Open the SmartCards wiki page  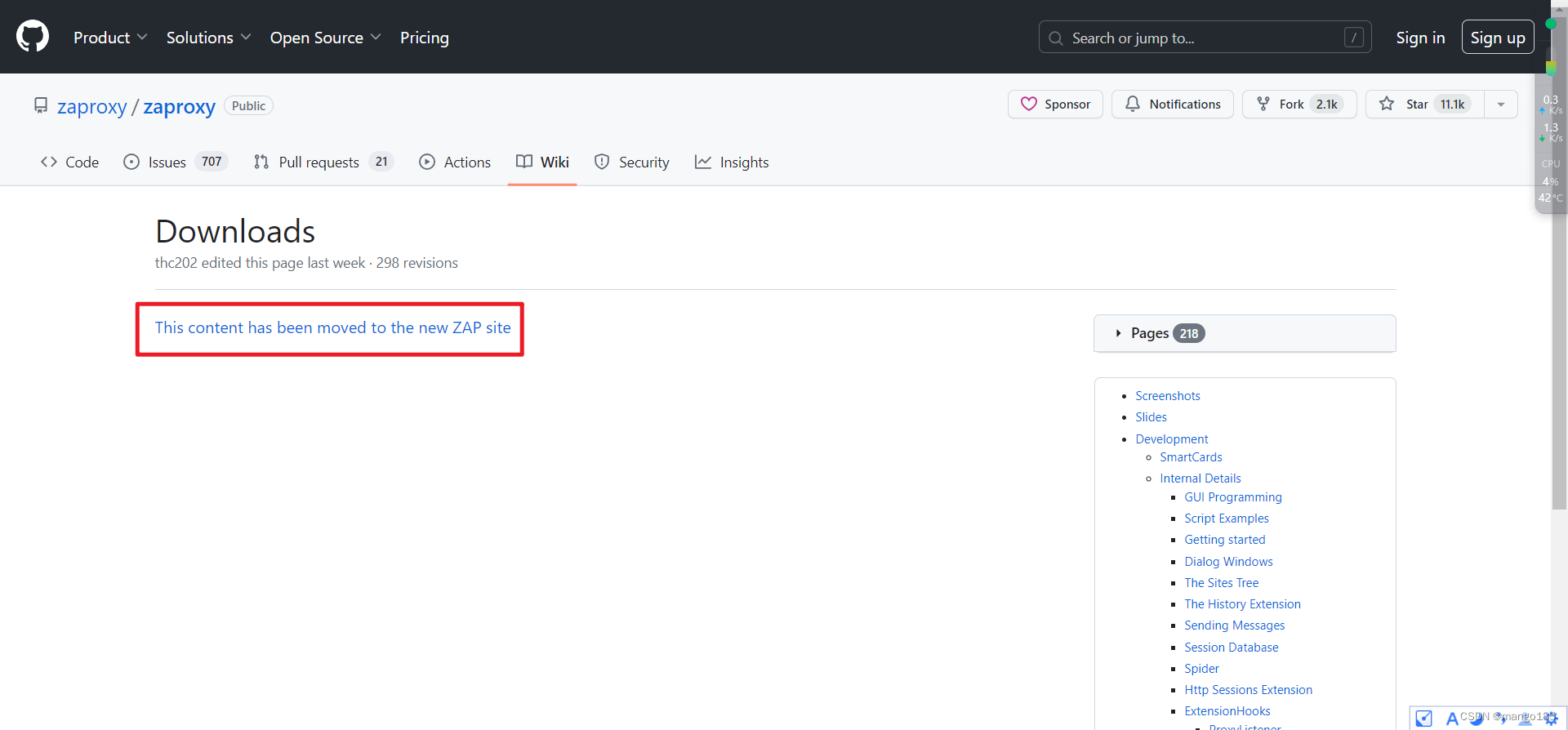[1191, 457]
